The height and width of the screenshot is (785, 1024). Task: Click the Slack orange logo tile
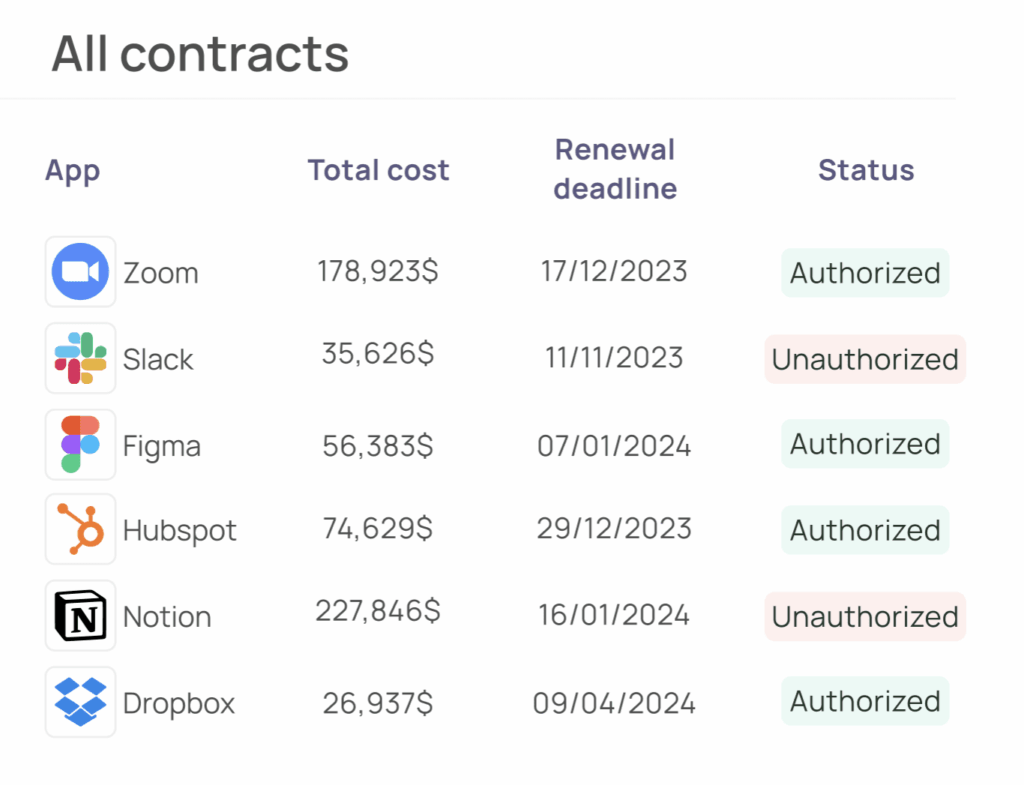(80, 358)
